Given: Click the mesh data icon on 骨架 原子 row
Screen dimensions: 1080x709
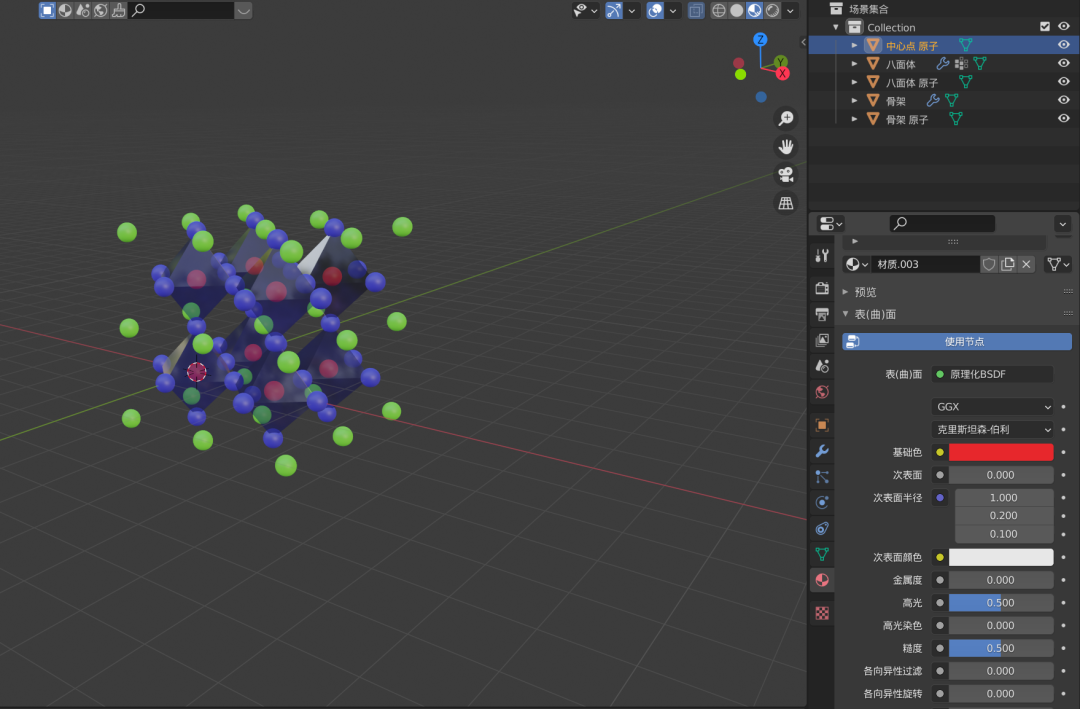Looking at the screenshot, I should click(x=955, y=119).
